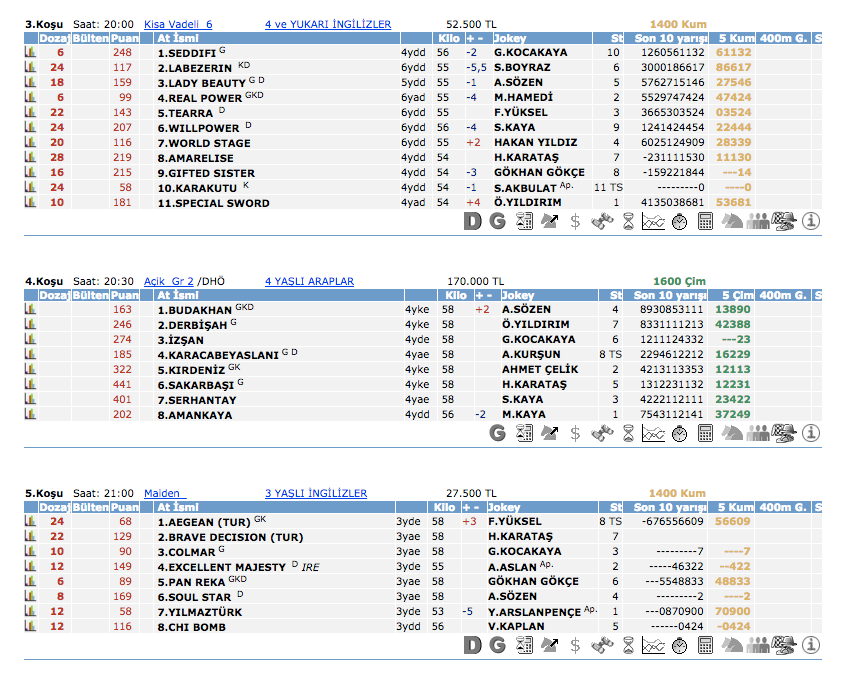The width and height of the screenshot is (858, 688).
Task: Open the calculator icon under race 5
Action: (706, 645)
